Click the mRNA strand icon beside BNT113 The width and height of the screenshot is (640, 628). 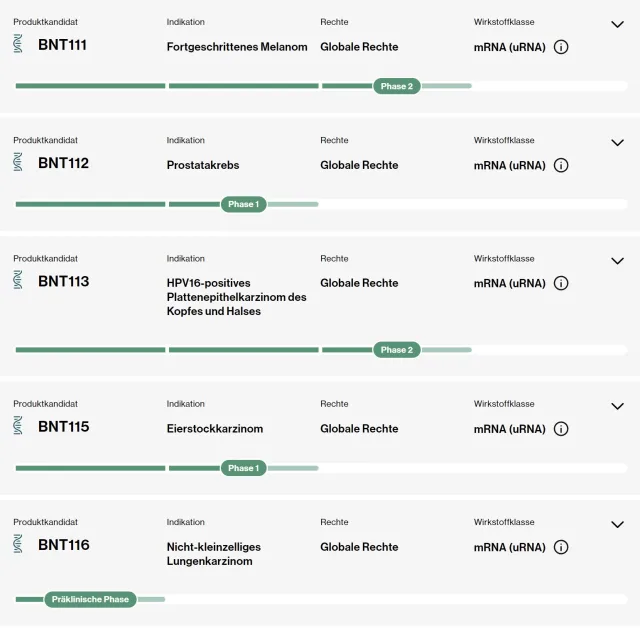point(18,280)
